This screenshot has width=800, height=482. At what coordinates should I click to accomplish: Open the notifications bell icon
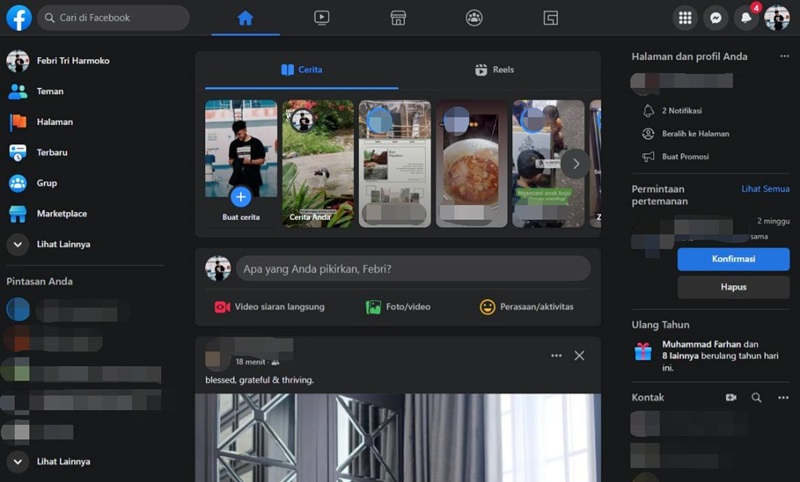pyautogui.click(x=746, y=18)
